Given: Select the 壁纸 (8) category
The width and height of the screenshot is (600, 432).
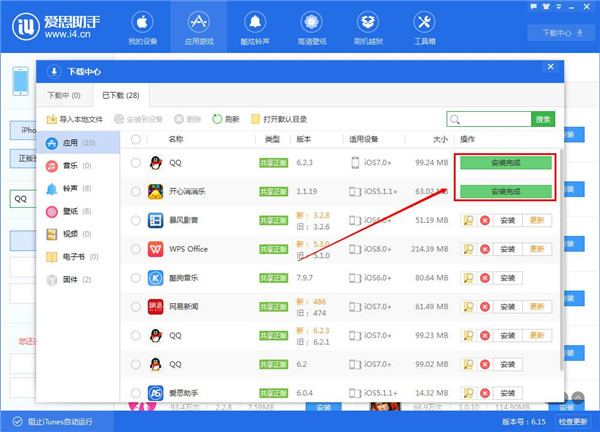Looking at the screenshot, I should (78, 211).
